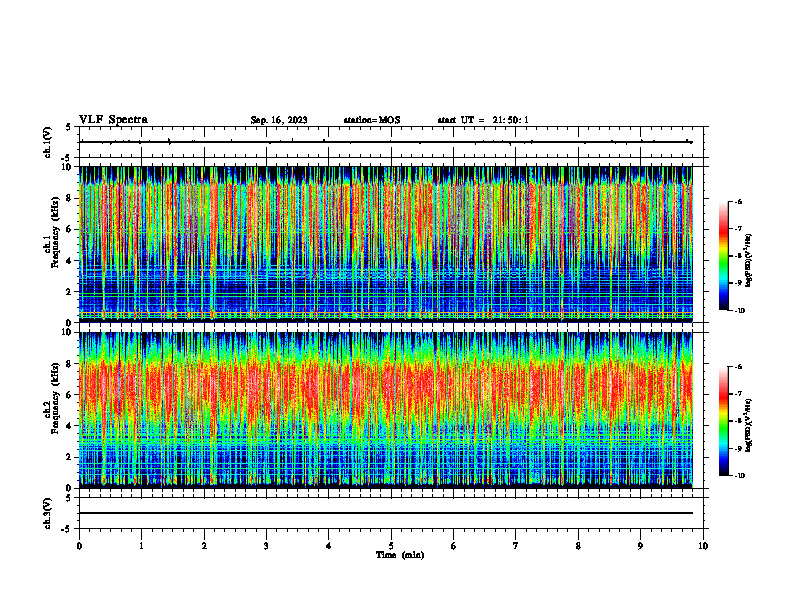Click the ch.3 flat voltage trace

coord(386,513)
